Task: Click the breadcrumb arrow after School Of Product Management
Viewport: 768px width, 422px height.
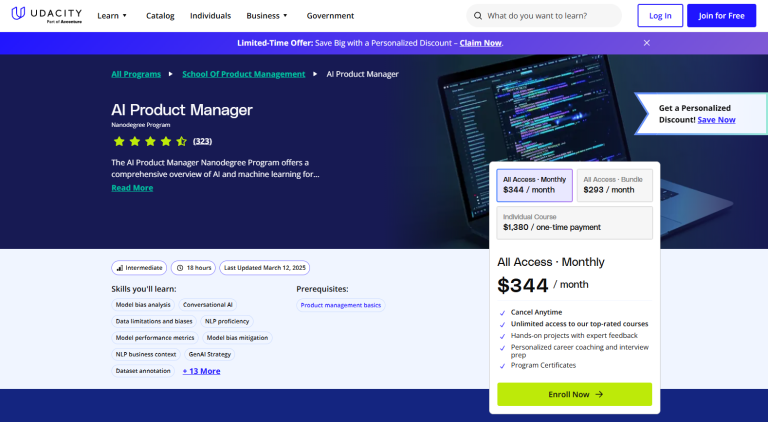Action: 315,74
